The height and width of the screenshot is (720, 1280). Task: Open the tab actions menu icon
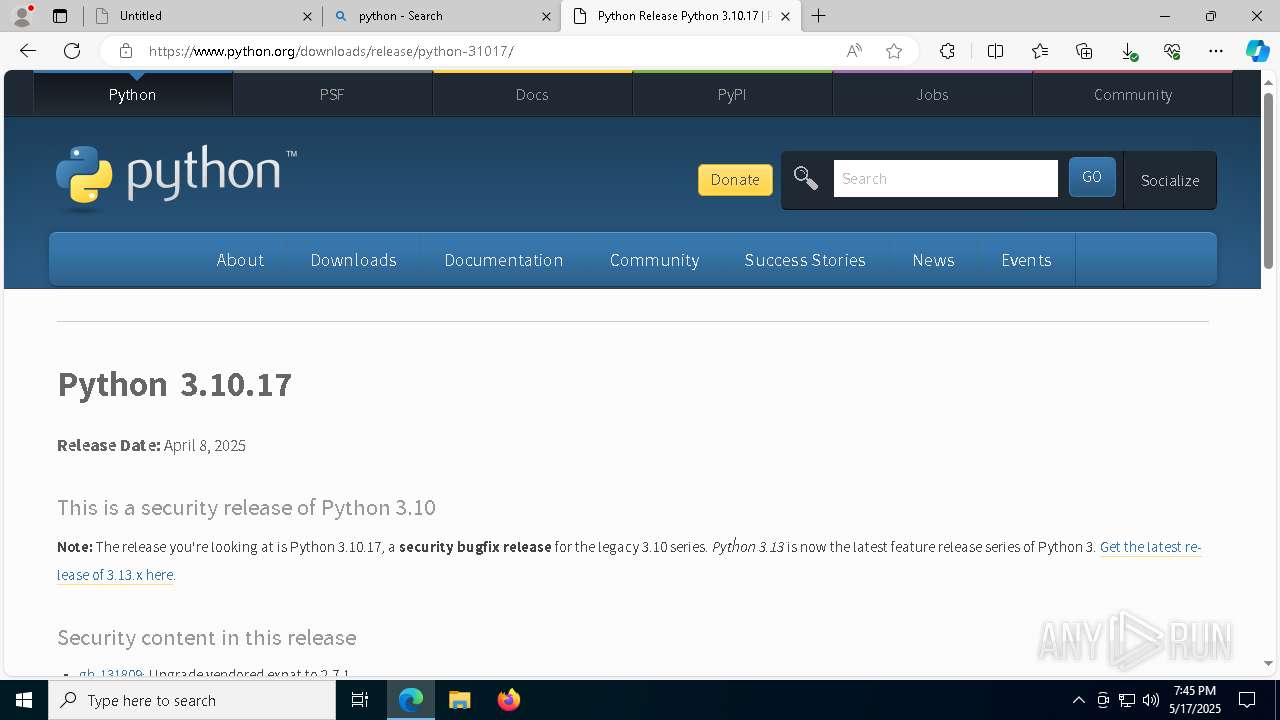click(x=60, y=16)
